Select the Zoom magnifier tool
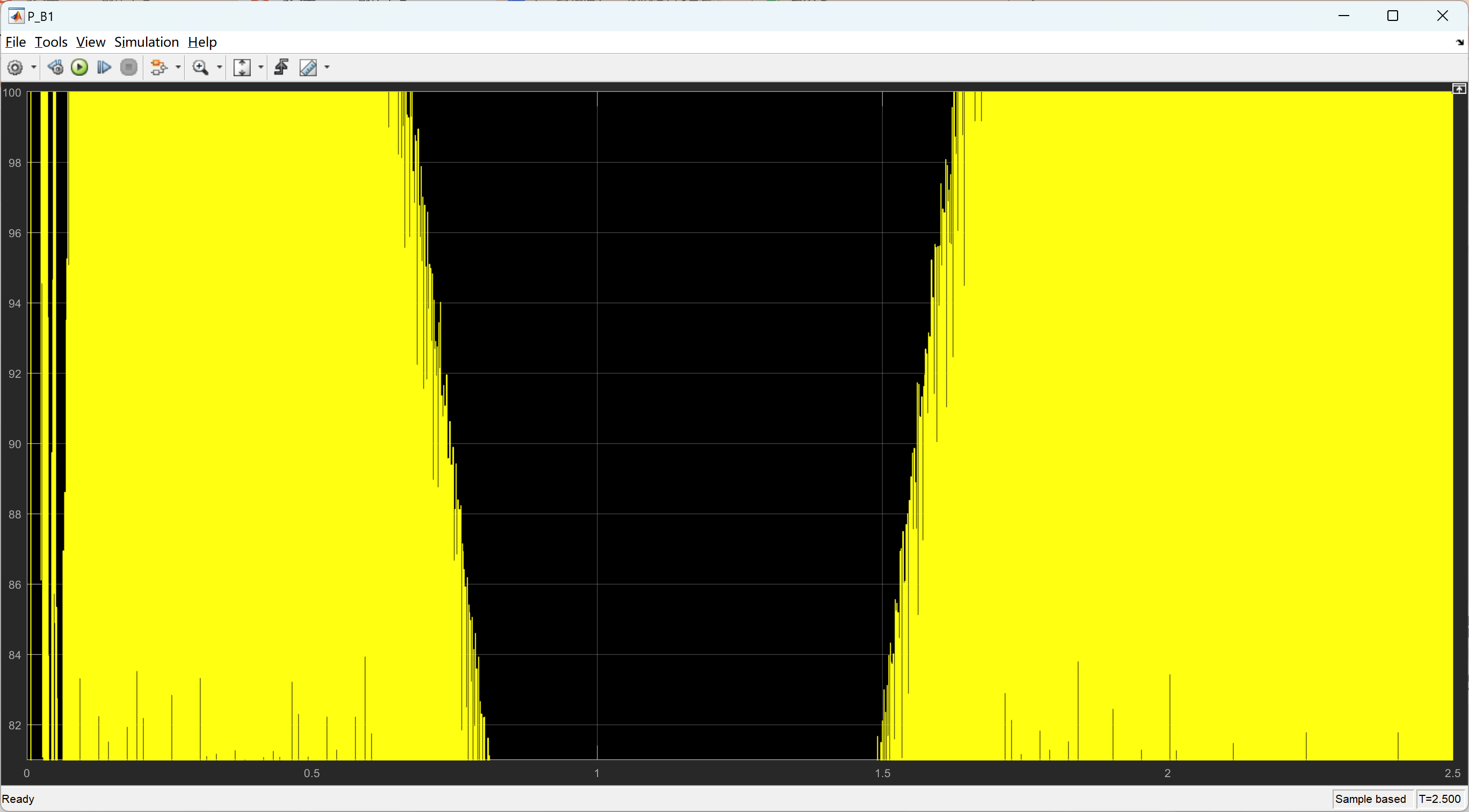The image size is (1469, 812). click(200, 68)
